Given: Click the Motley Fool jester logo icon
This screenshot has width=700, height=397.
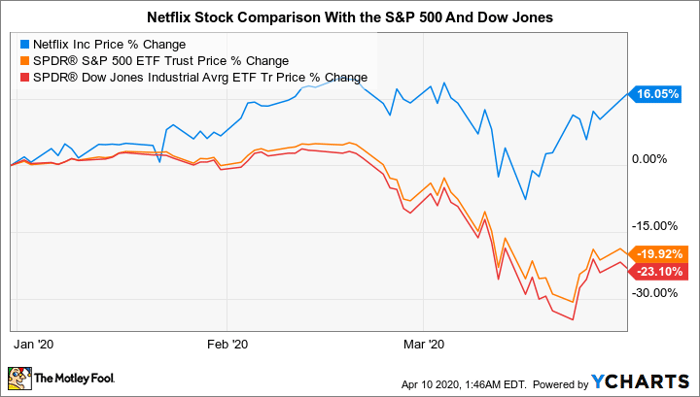Looking at the screenshot, I should (20, 378).
